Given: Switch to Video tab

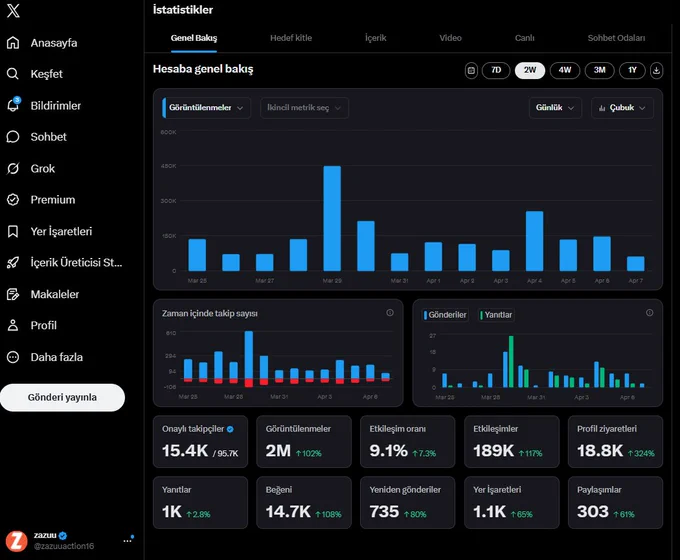Looking at the screenshot, I should [450, 38].
